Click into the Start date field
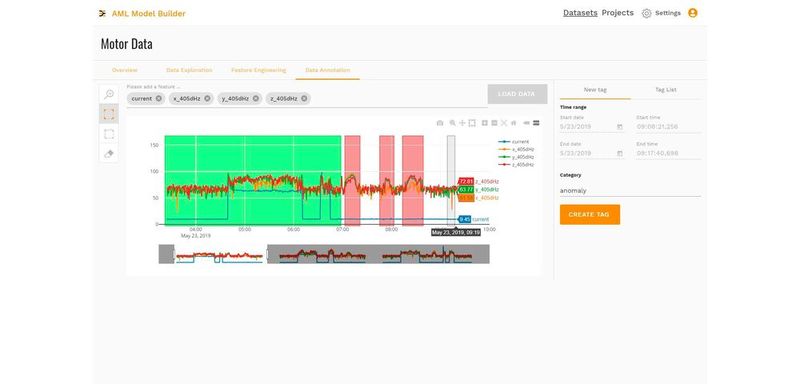Viewport: 800px width, 384px height. pos(592,126)
